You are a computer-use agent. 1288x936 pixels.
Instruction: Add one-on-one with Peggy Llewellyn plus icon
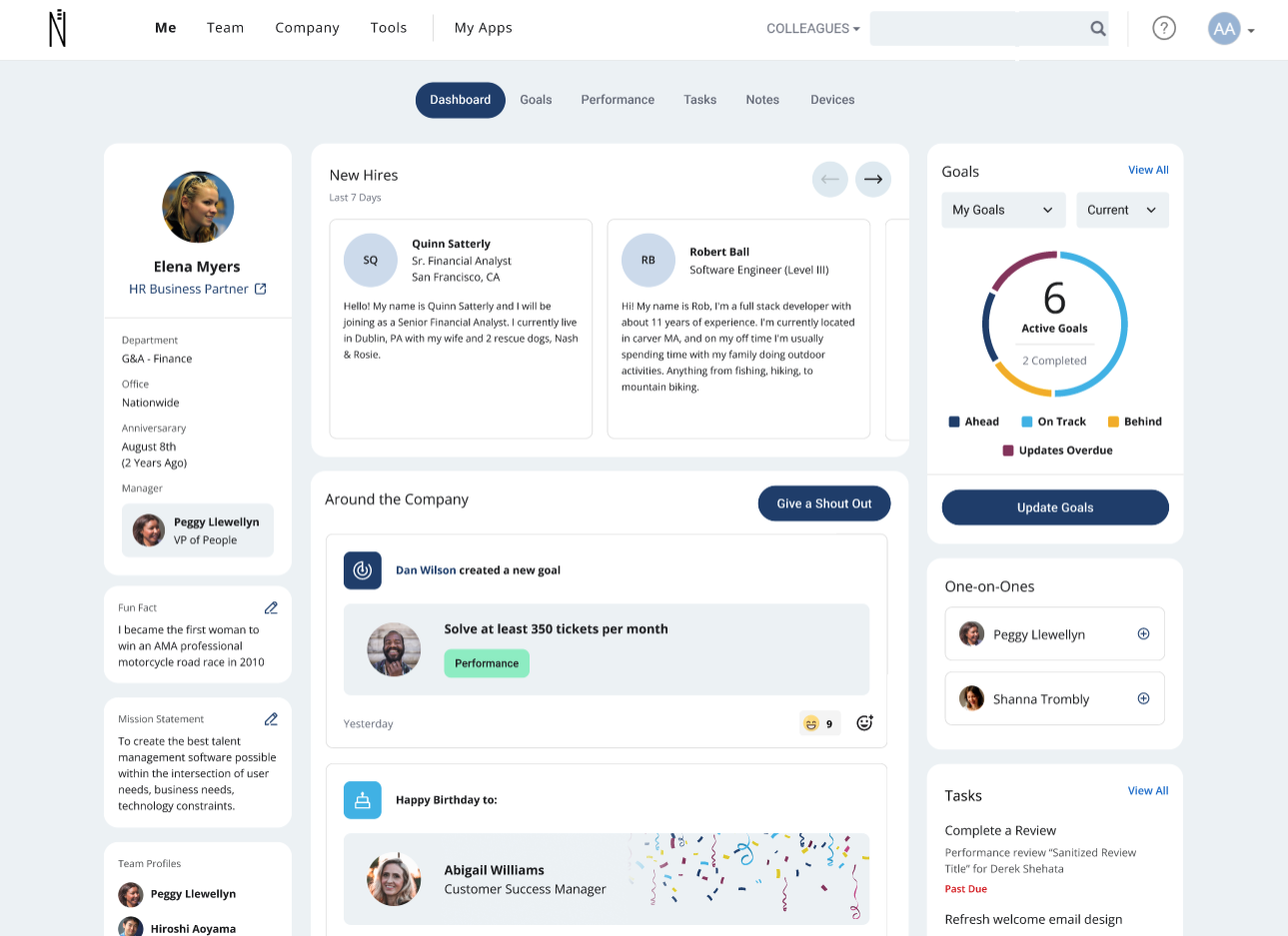(x=1143, y=633)
